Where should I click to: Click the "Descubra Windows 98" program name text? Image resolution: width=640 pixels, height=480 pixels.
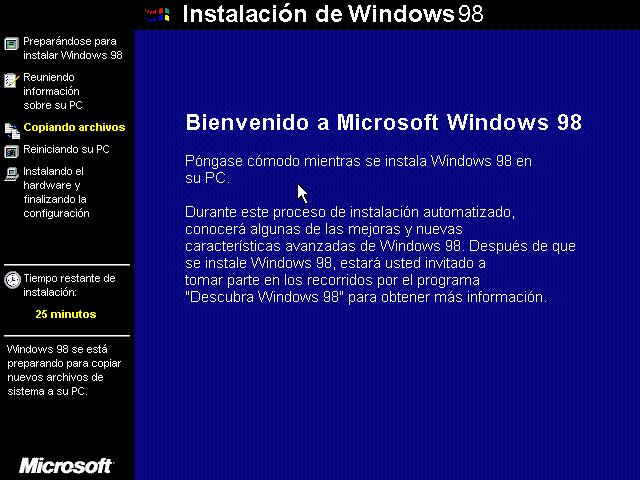point(264,297)
